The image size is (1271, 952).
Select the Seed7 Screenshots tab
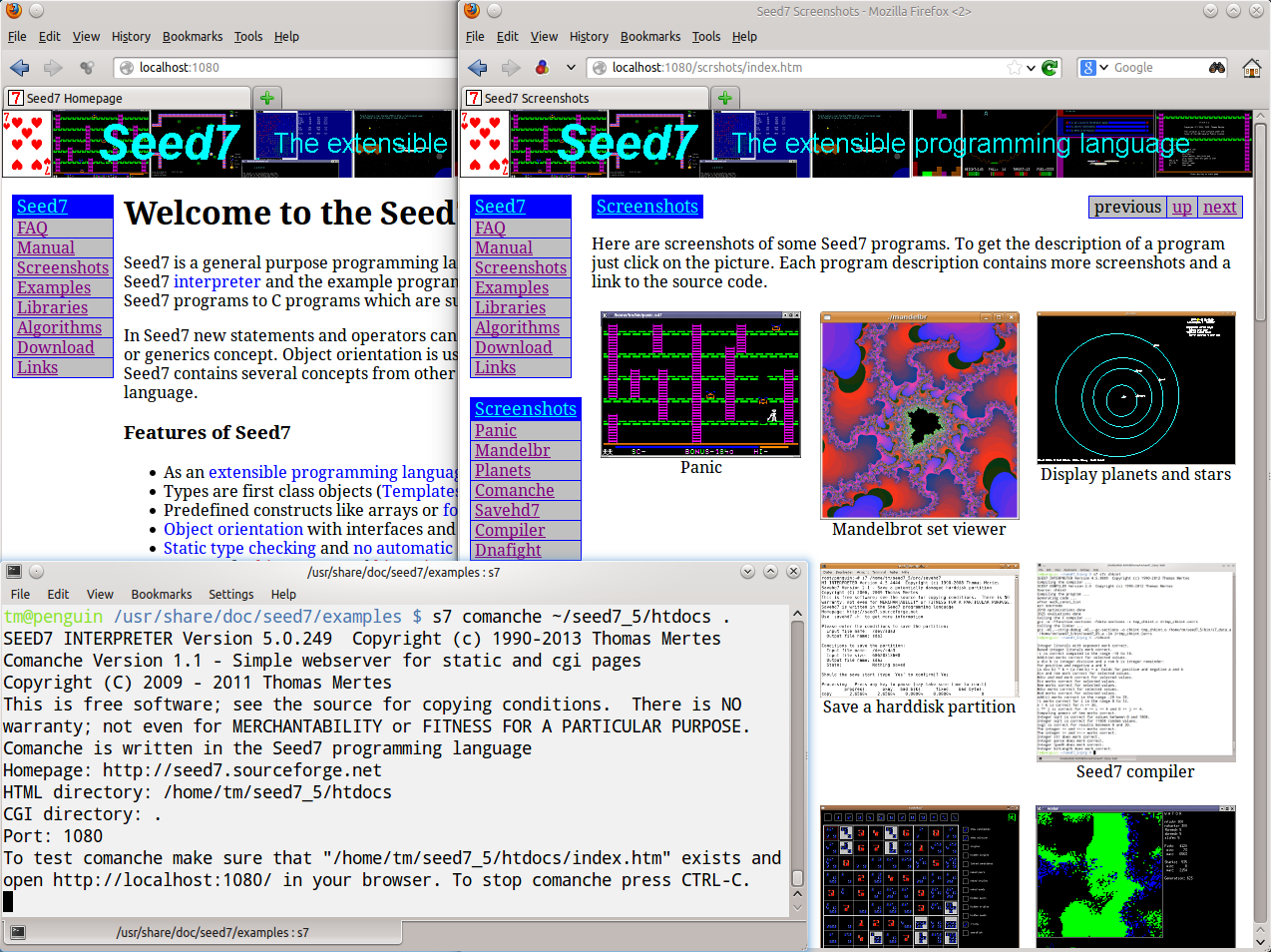tap(586, 98)
